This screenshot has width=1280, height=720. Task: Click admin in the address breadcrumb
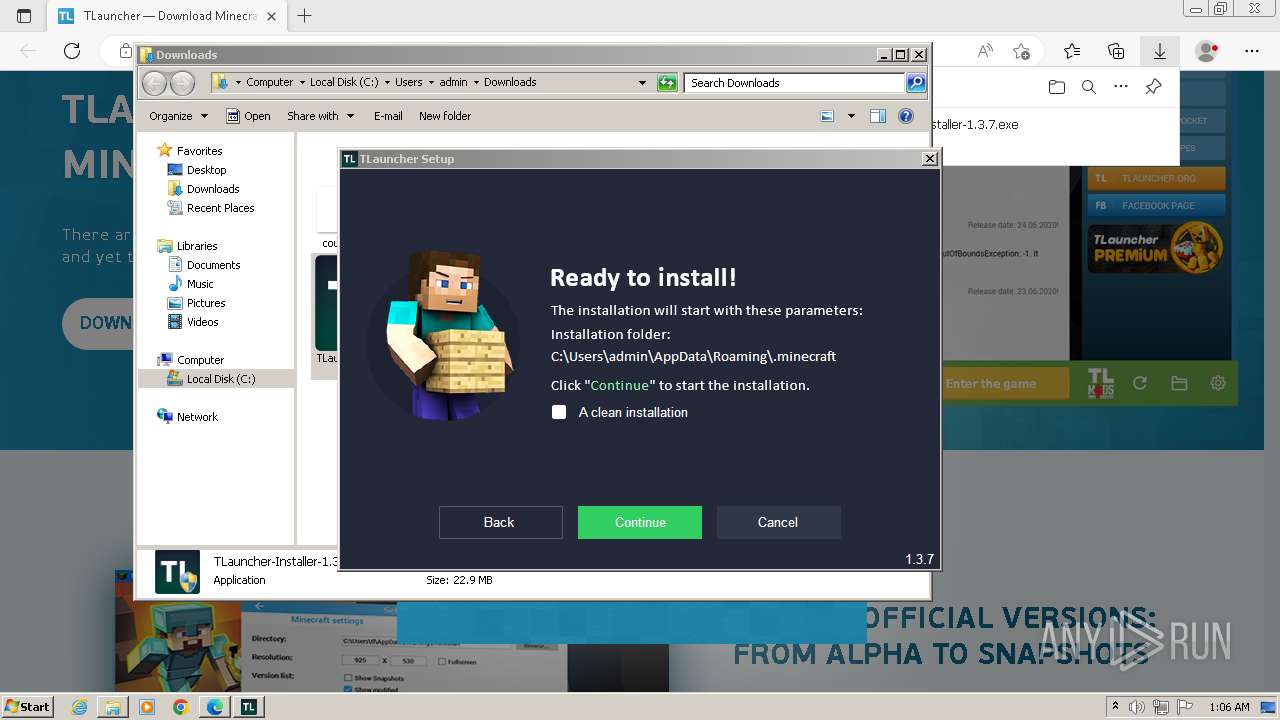[x=453, y=82]
